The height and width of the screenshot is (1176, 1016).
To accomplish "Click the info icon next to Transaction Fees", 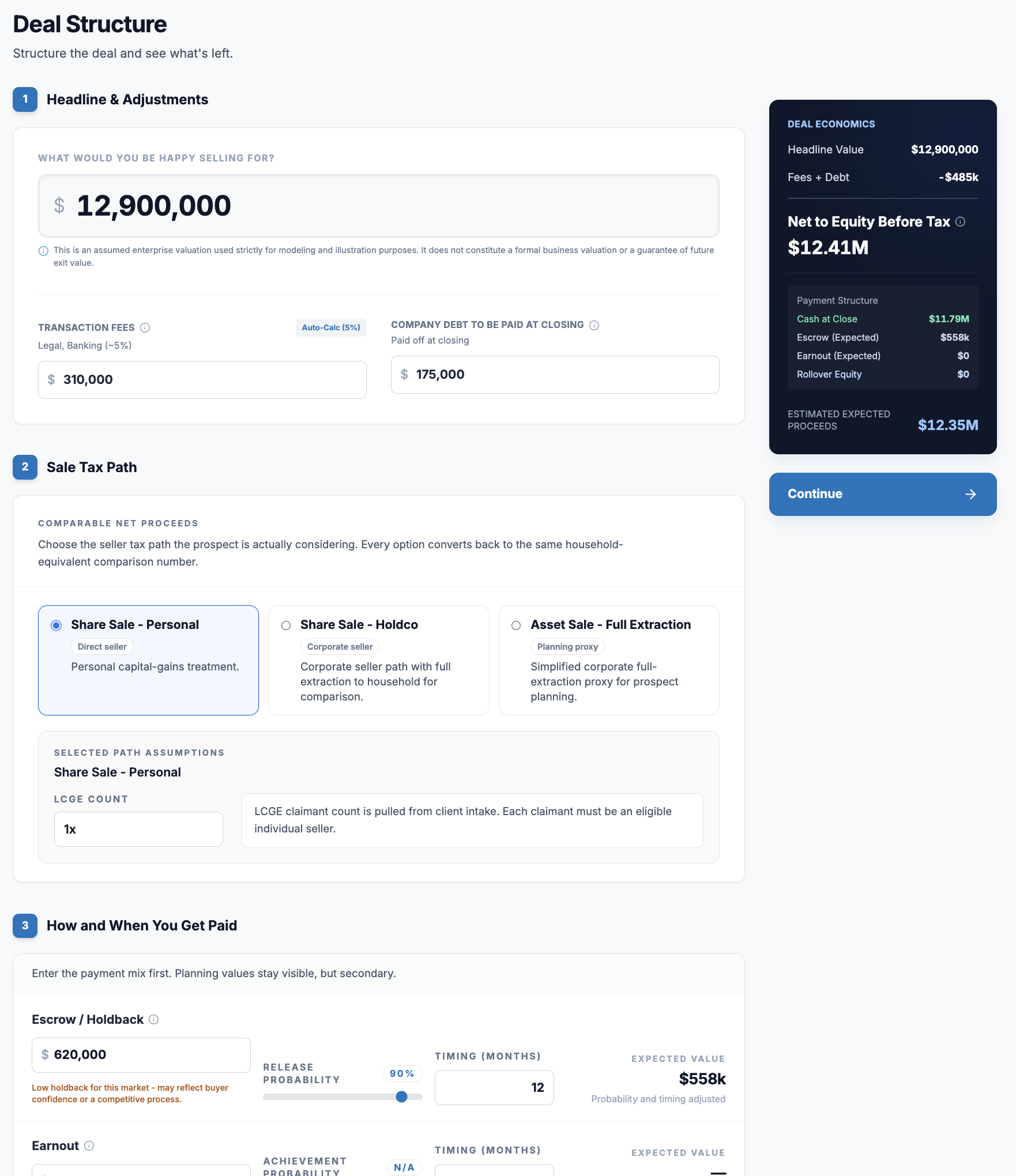I will [x=145, y=327].
